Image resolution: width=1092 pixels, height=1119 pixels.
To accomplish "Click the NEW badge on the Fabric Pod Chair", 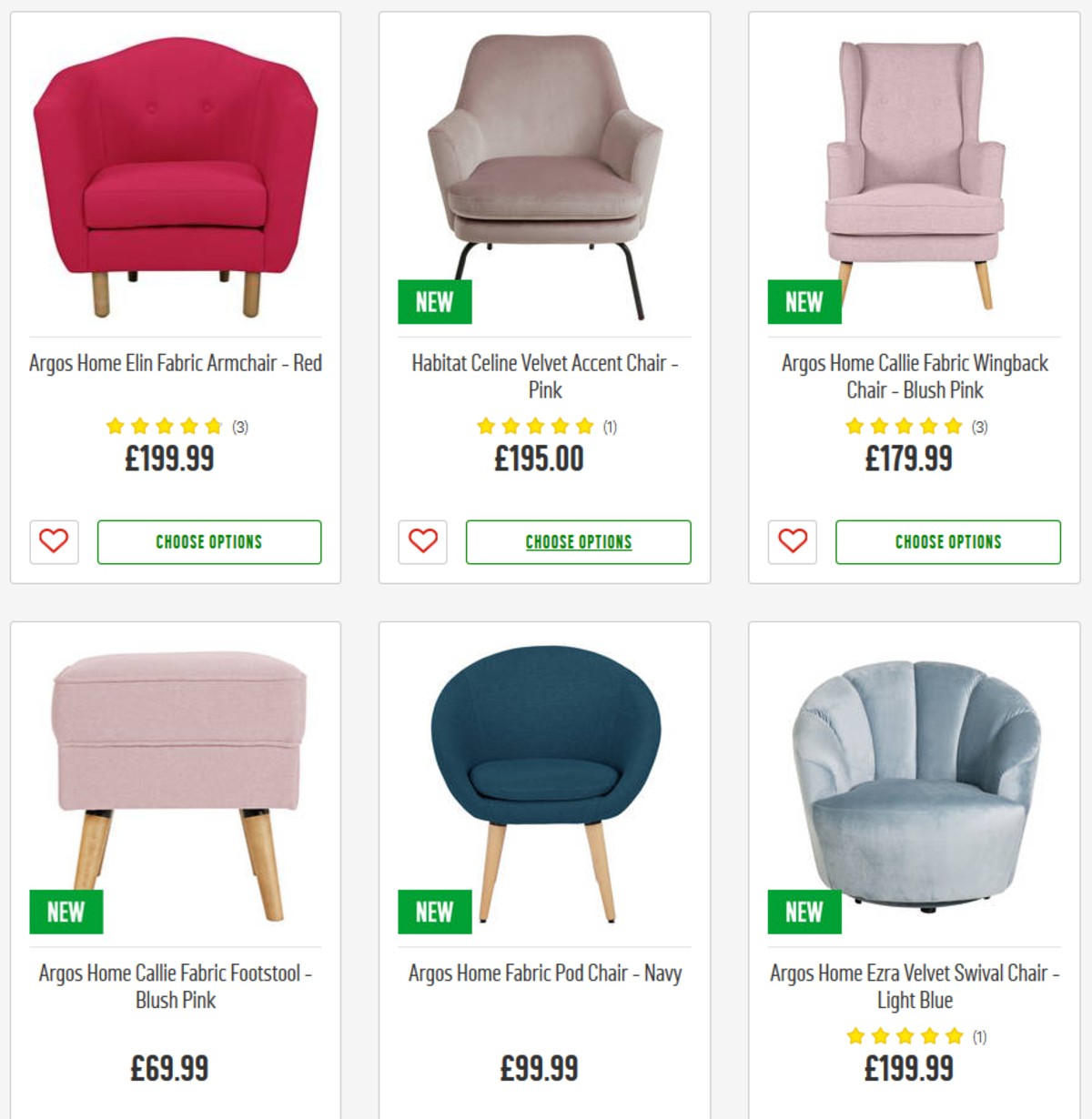I will pos(434,912).
